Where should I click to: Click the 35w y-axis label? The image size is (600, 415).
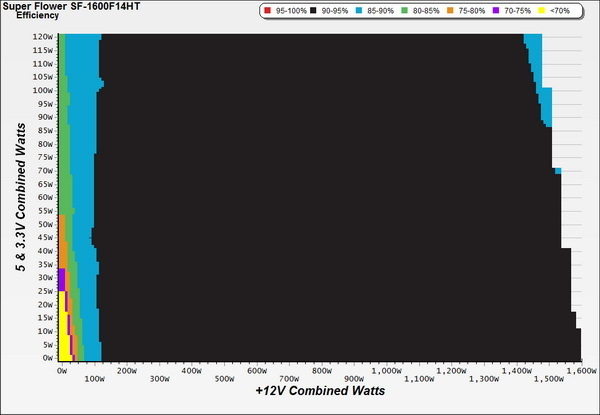(45, 264)
